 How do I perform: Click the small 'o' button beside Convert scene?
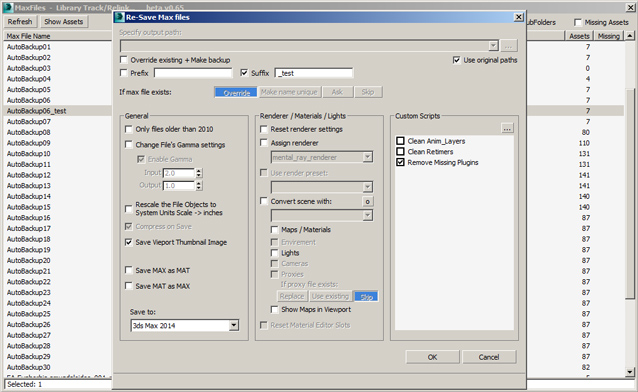pos(368,201)
